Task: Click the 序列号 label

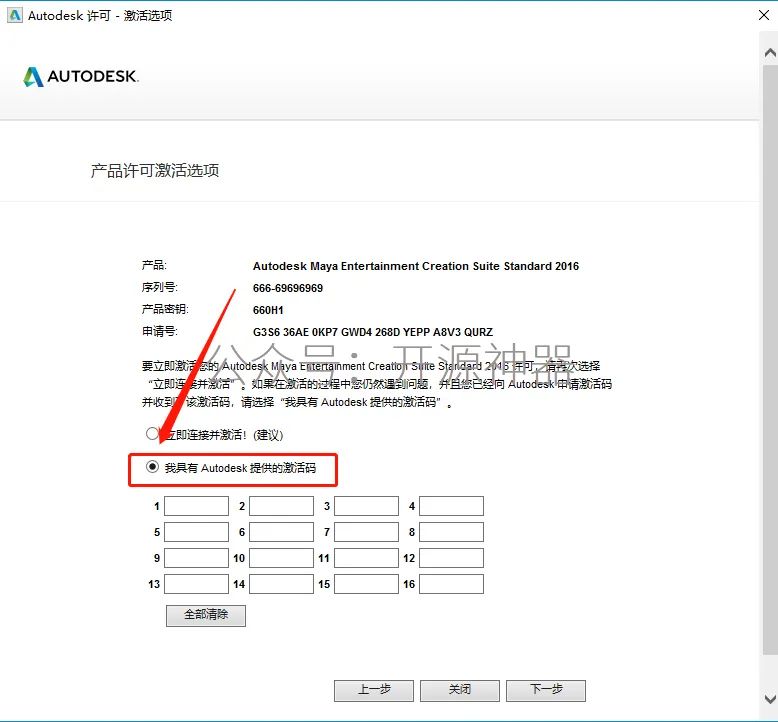Action: (160, 287)
